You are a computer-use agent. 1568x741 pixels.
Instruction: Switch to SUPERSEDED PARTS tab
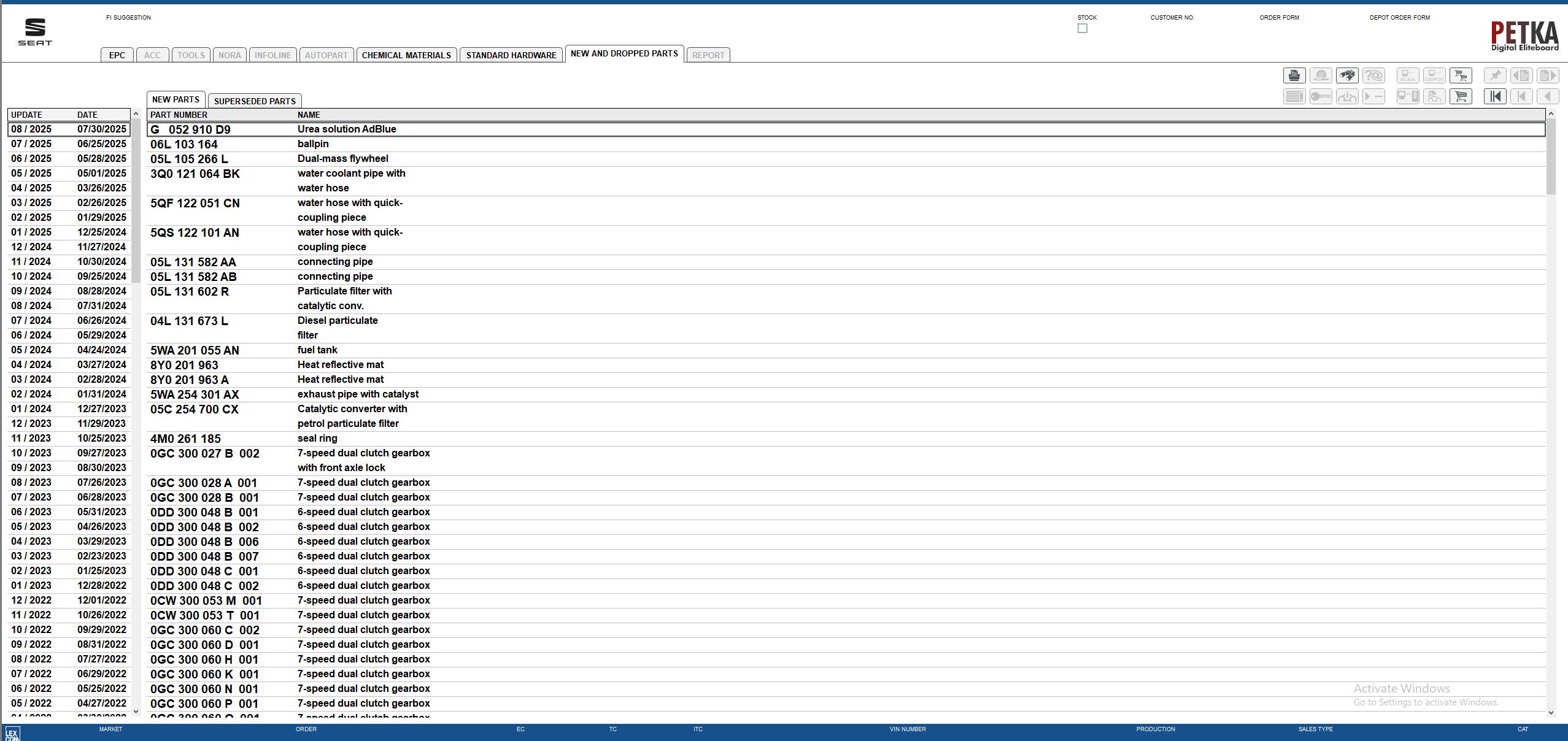[x=255, y=101]
